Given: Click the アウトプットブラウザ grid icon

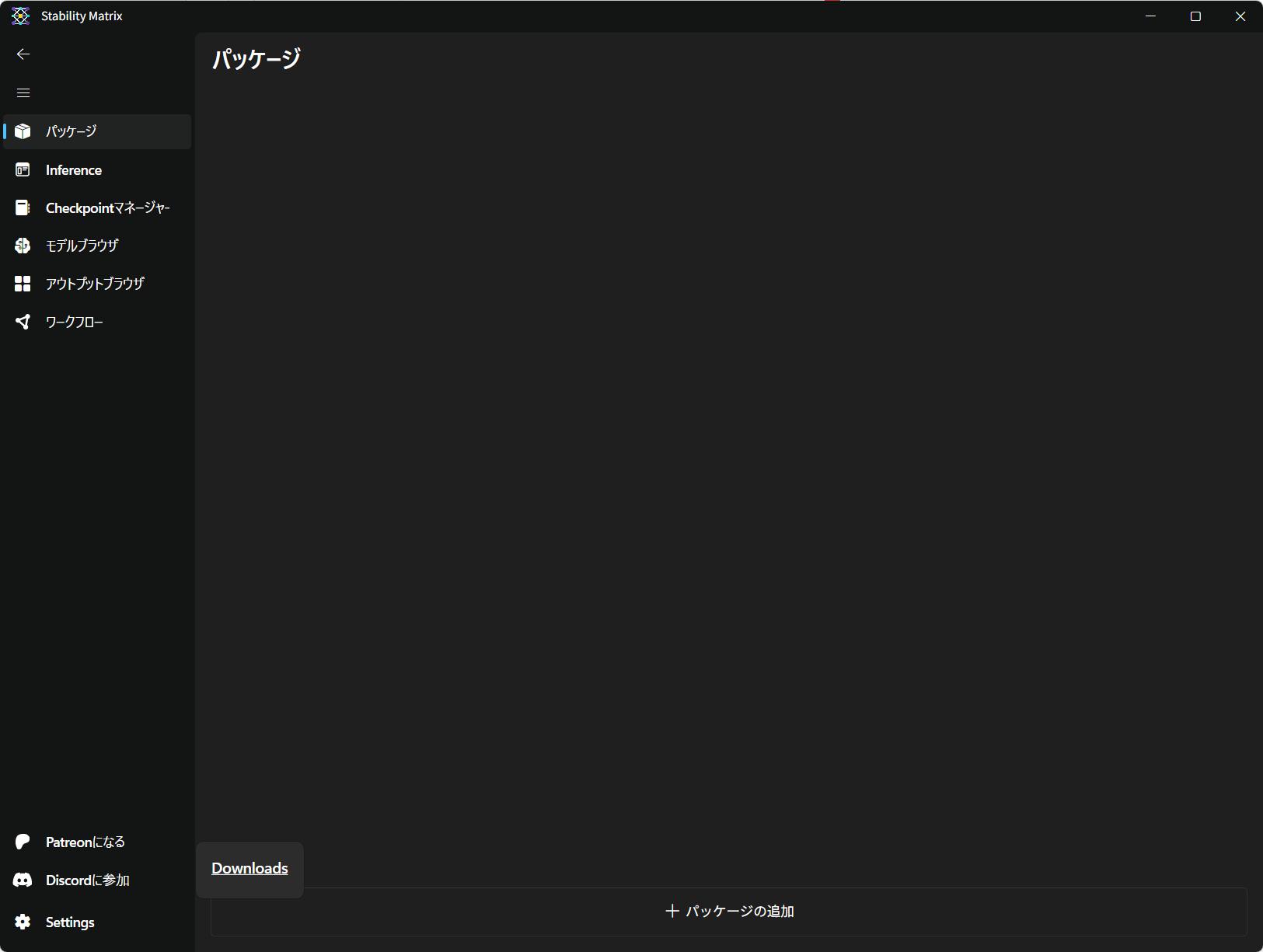Looking at the screenshot, I should (23, 284).
